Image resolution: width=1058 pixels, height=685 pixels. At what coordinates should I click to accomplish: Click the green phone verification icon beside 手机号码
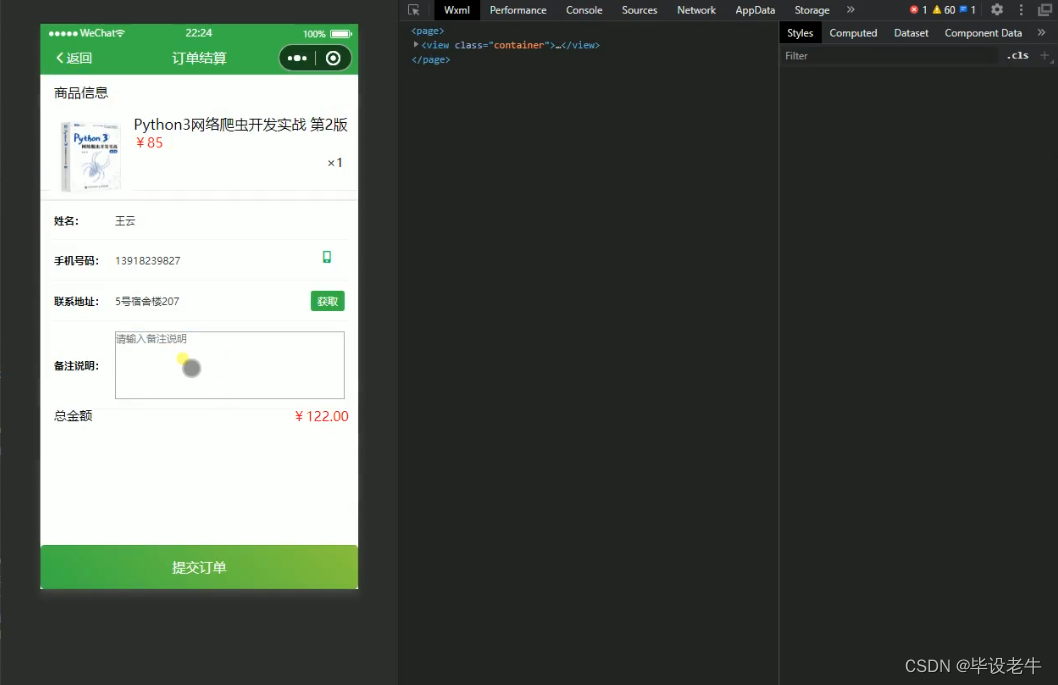point(326,257)
